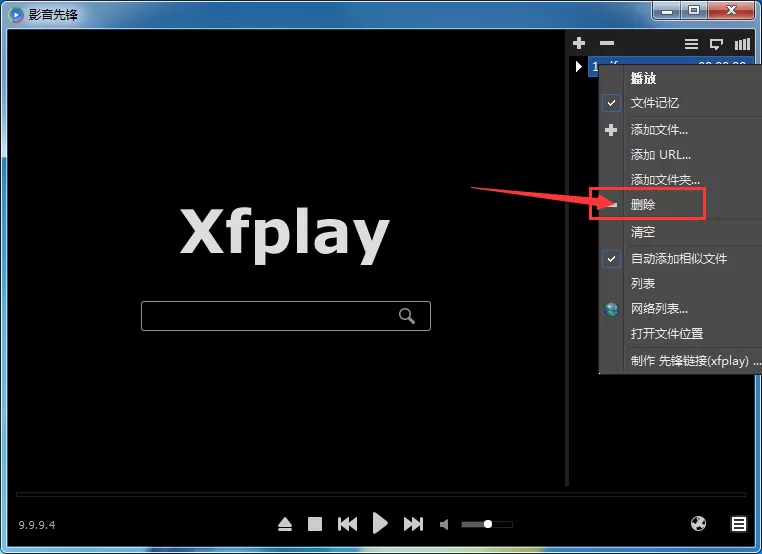This screenshot has height=554, width=762.
Task: Maximize the 影音先锋 window
Action: coord(694,11)
